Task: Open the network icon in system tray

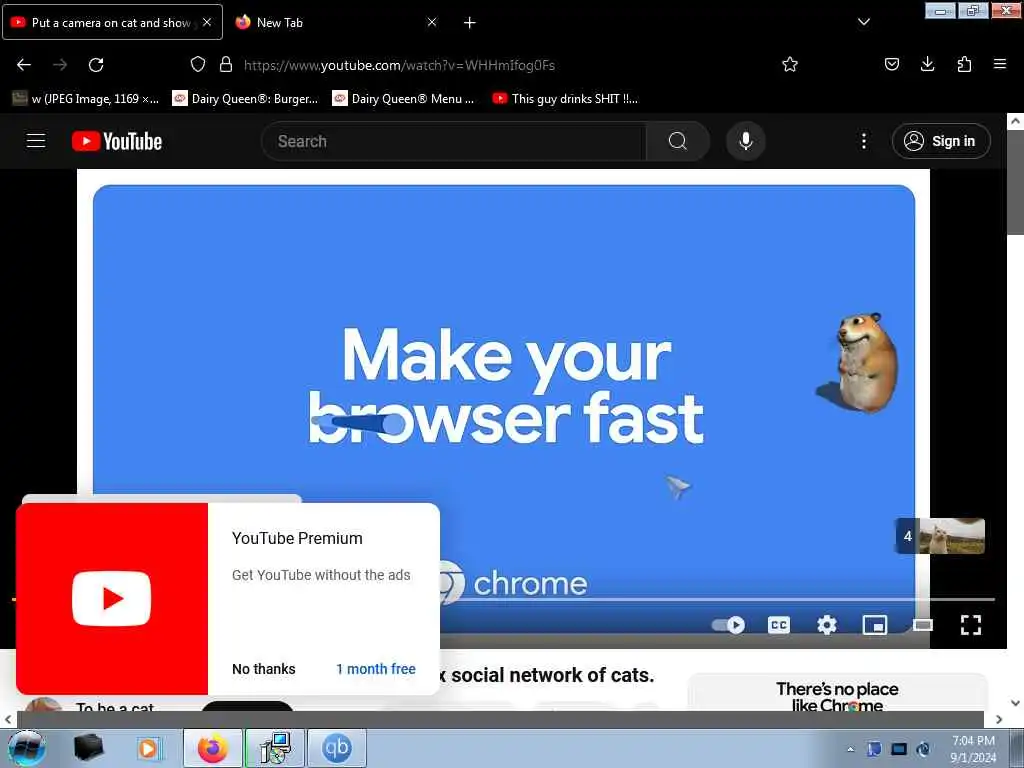Action: point(899,749)
